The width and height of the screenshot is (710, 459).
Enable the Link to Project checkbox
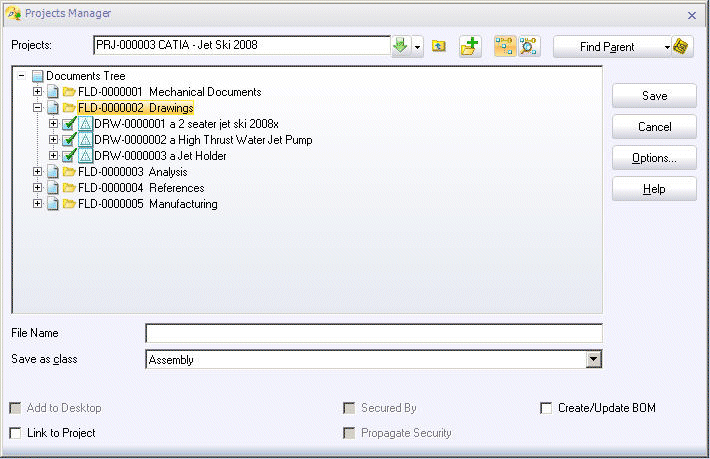15,433
